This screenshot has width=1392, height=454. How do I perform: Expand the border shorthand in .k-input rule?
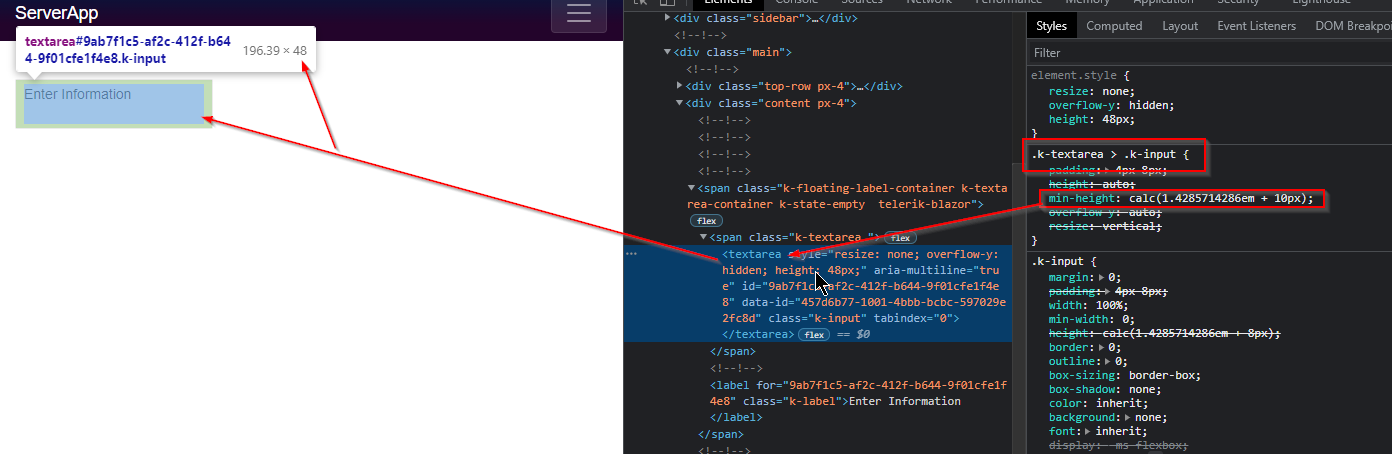click(x=1102, y=347)
